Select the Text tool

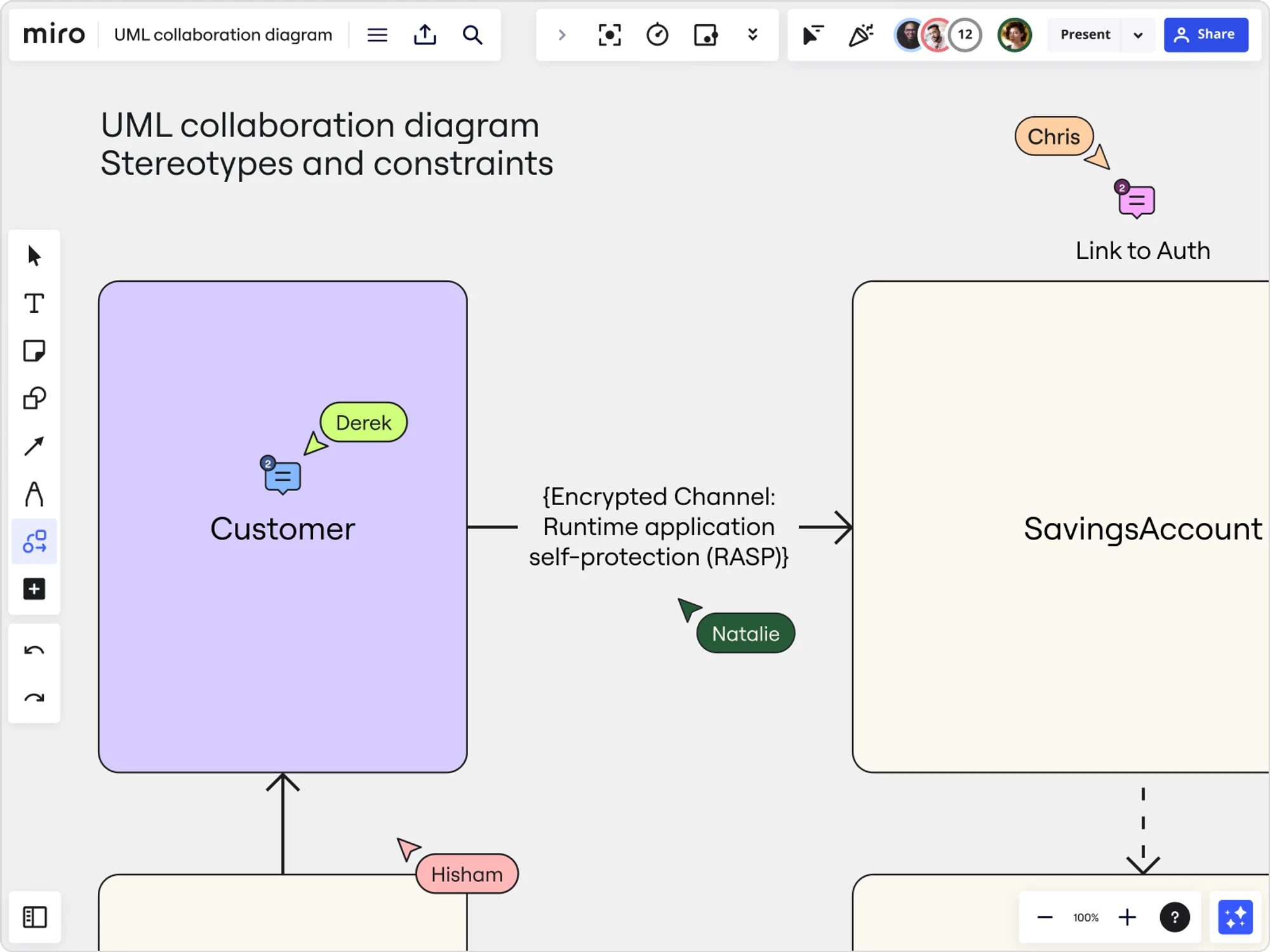(34, 303)
